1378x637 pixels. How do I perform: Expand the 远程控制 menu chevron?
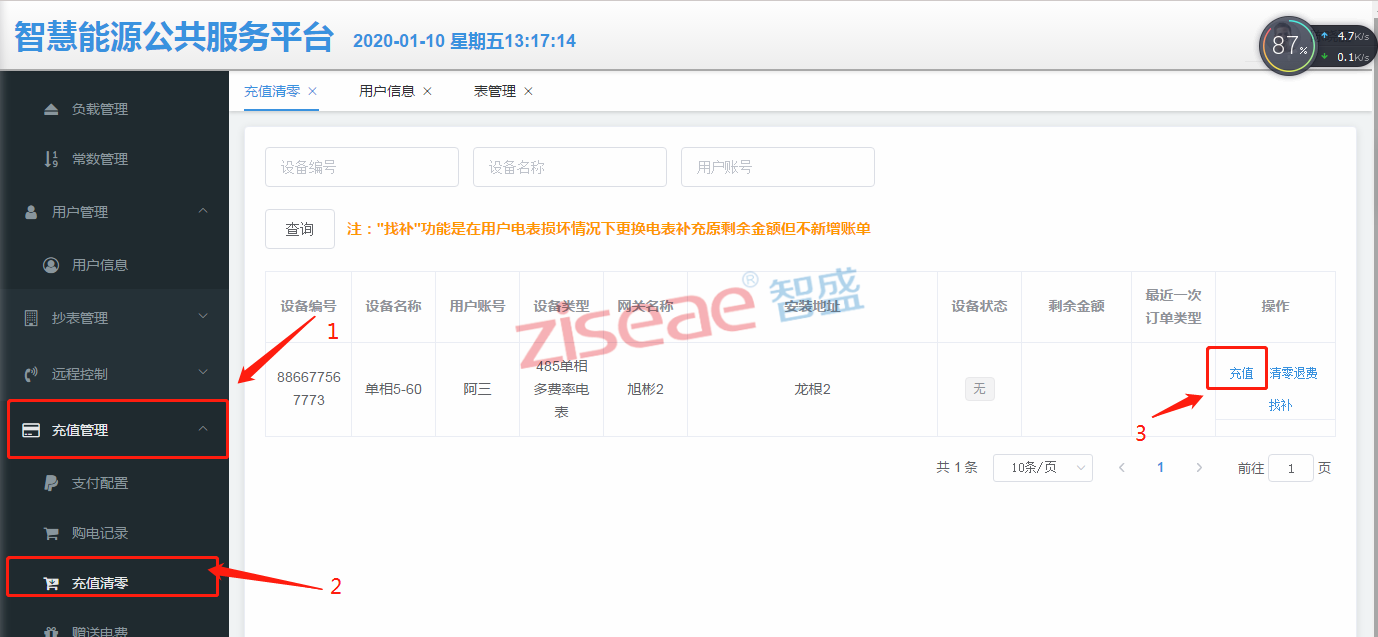[x=203, y=373]
